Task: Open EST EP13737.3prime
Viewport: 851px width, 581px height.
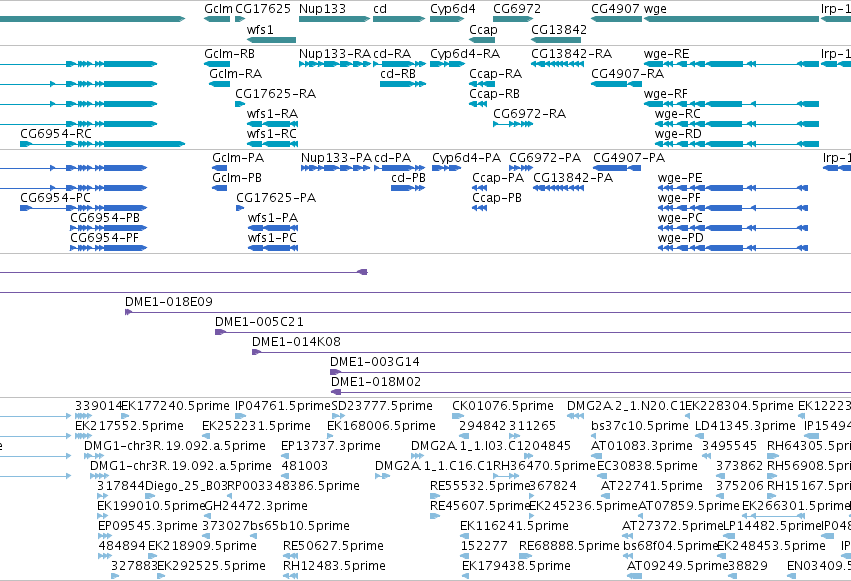Action: 331,446
